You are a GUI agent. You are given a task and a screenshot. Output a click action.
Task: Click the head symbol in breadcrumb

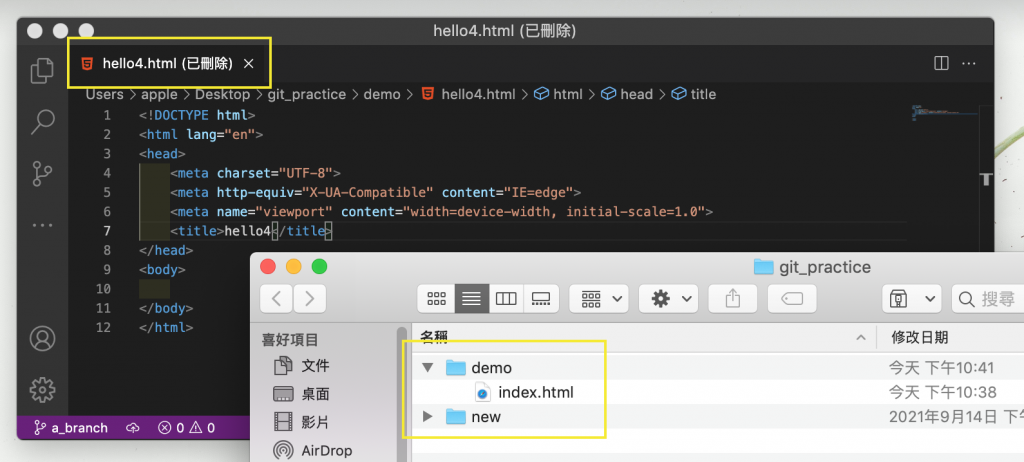pyautogui.click(x=627, y=94)
